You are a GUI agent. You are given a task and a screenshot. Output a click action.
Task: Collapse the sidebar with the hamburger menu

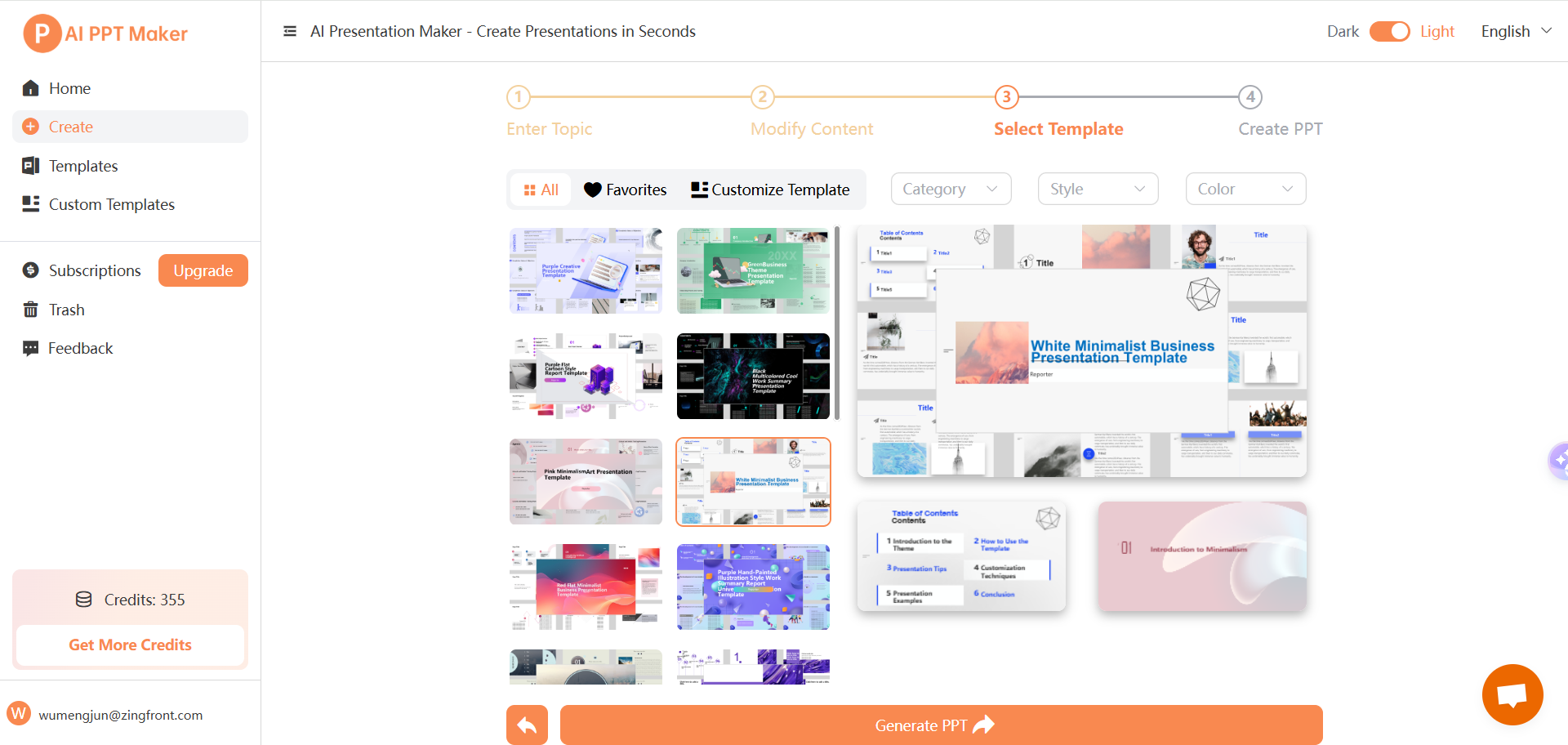tap(290, 30)
